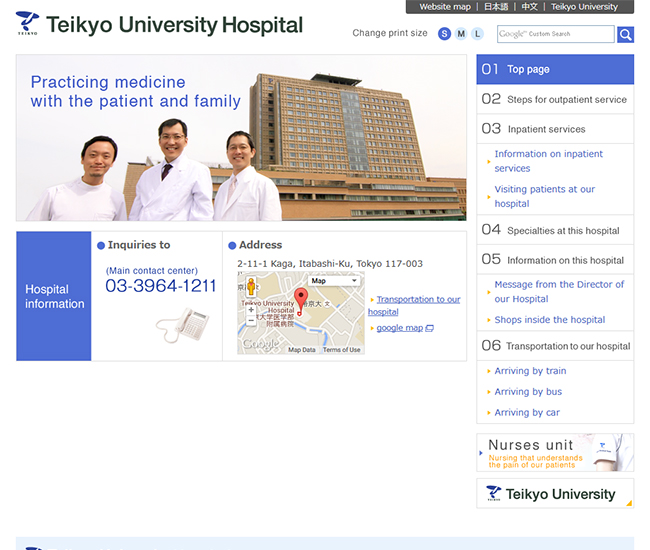The image size is (650, 550).
Task: Open the Map type dropdown on the map
Action: click(x=334, y=281)
